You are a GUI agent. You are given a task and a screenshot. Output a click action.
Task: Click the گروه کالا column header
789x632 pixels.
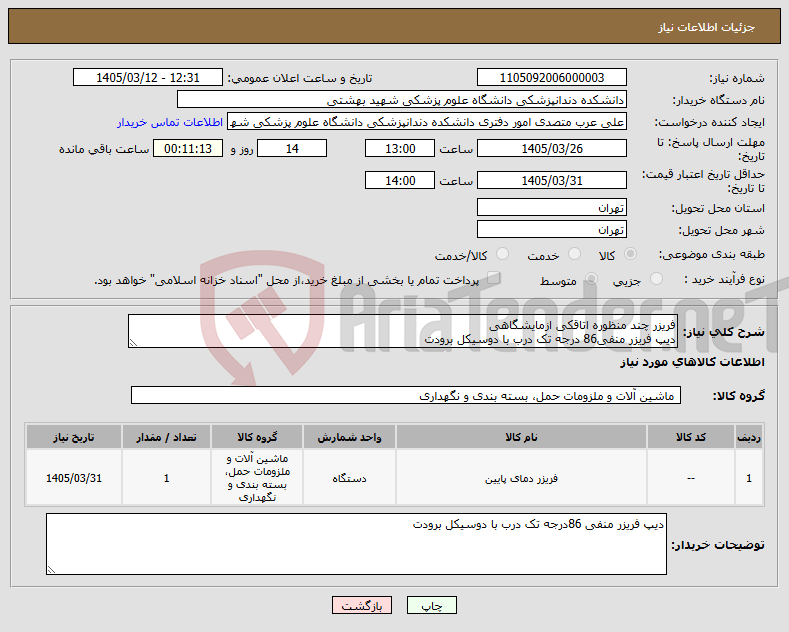point(257,437)
